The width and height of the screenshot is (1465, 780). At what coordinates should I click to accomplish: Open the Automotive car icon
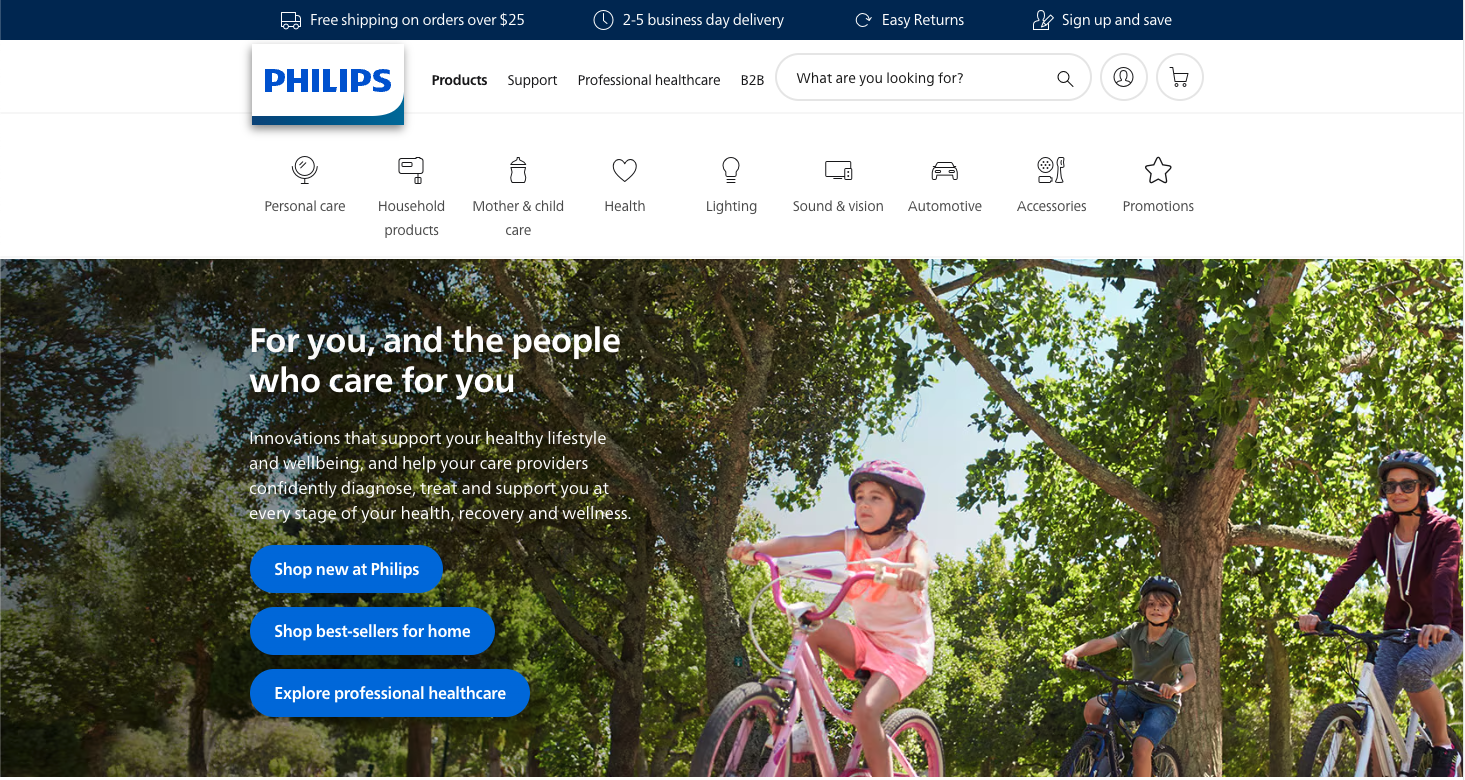pos(945,171)
